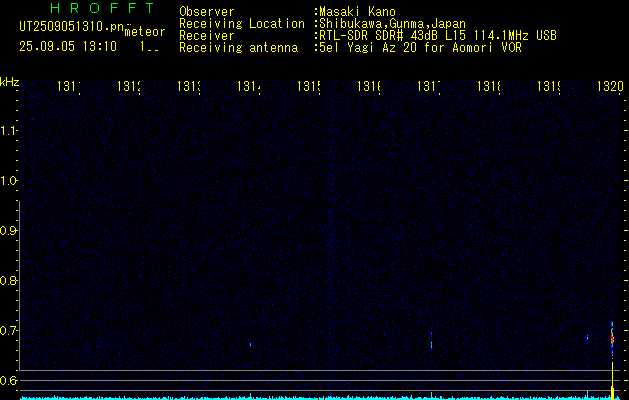
Task: Click the small cyan echo under the 1314 mark
Action: [x=250, y=344]
